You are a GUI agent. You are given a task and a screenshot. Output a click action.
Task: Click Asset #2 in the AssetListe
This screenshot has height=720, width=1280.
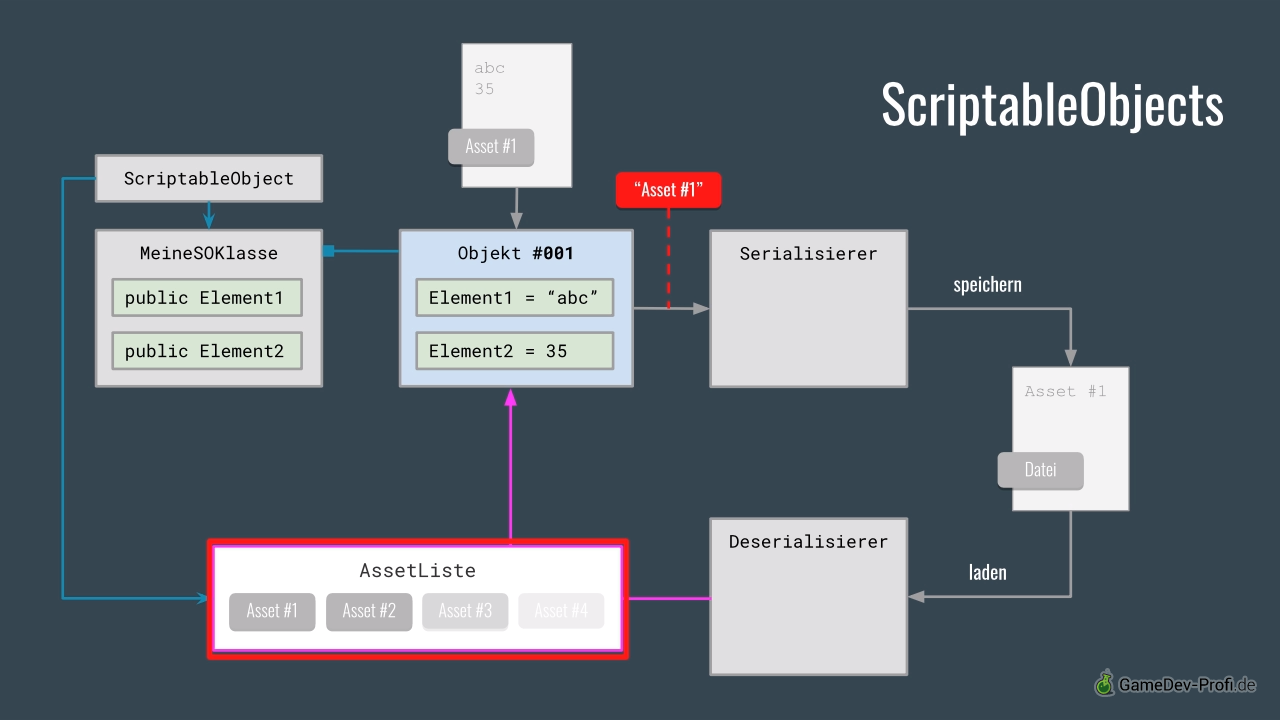click(x=369, y=611)
